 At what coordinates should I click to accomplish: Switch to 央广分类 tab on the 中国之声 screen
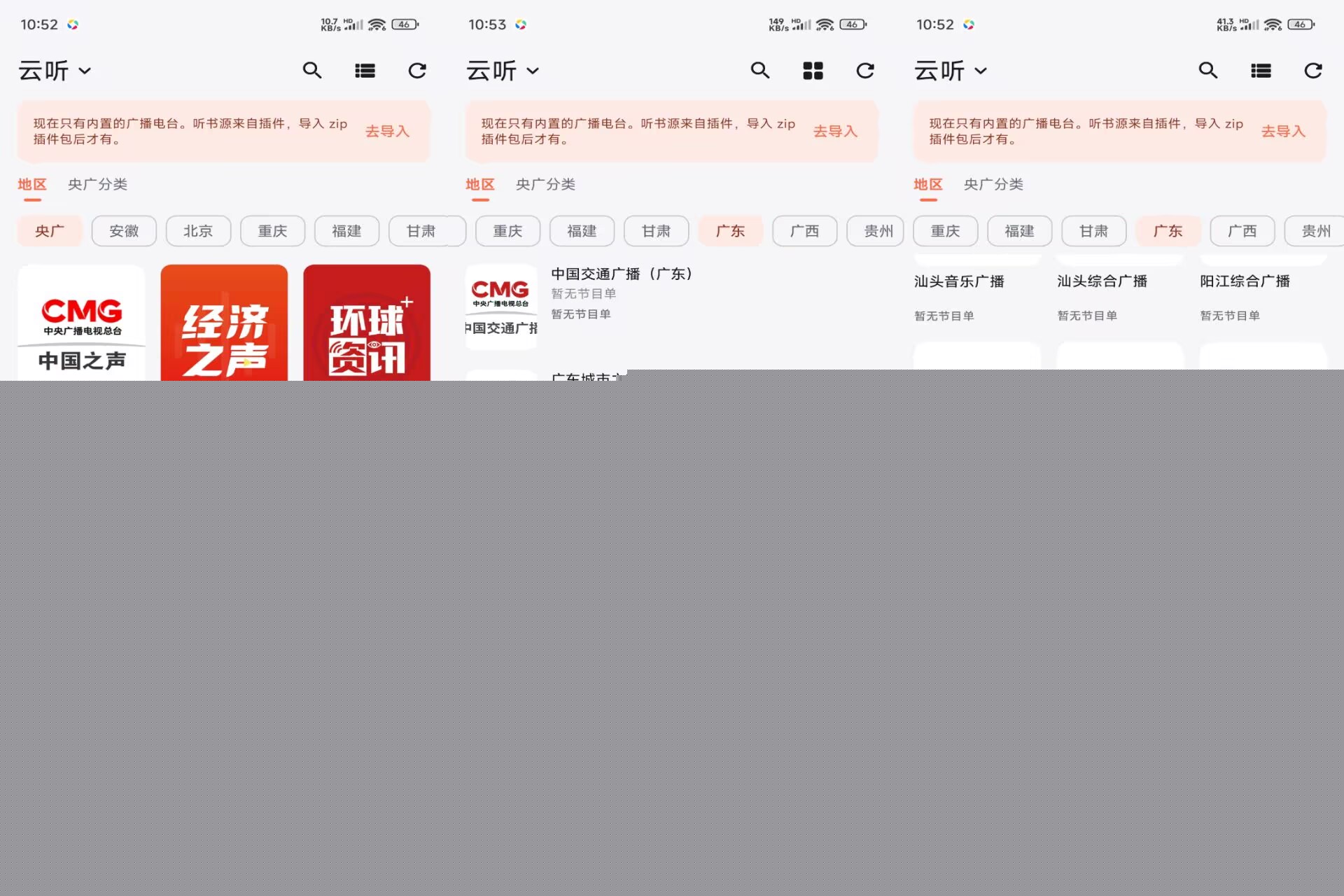point(97,185)
